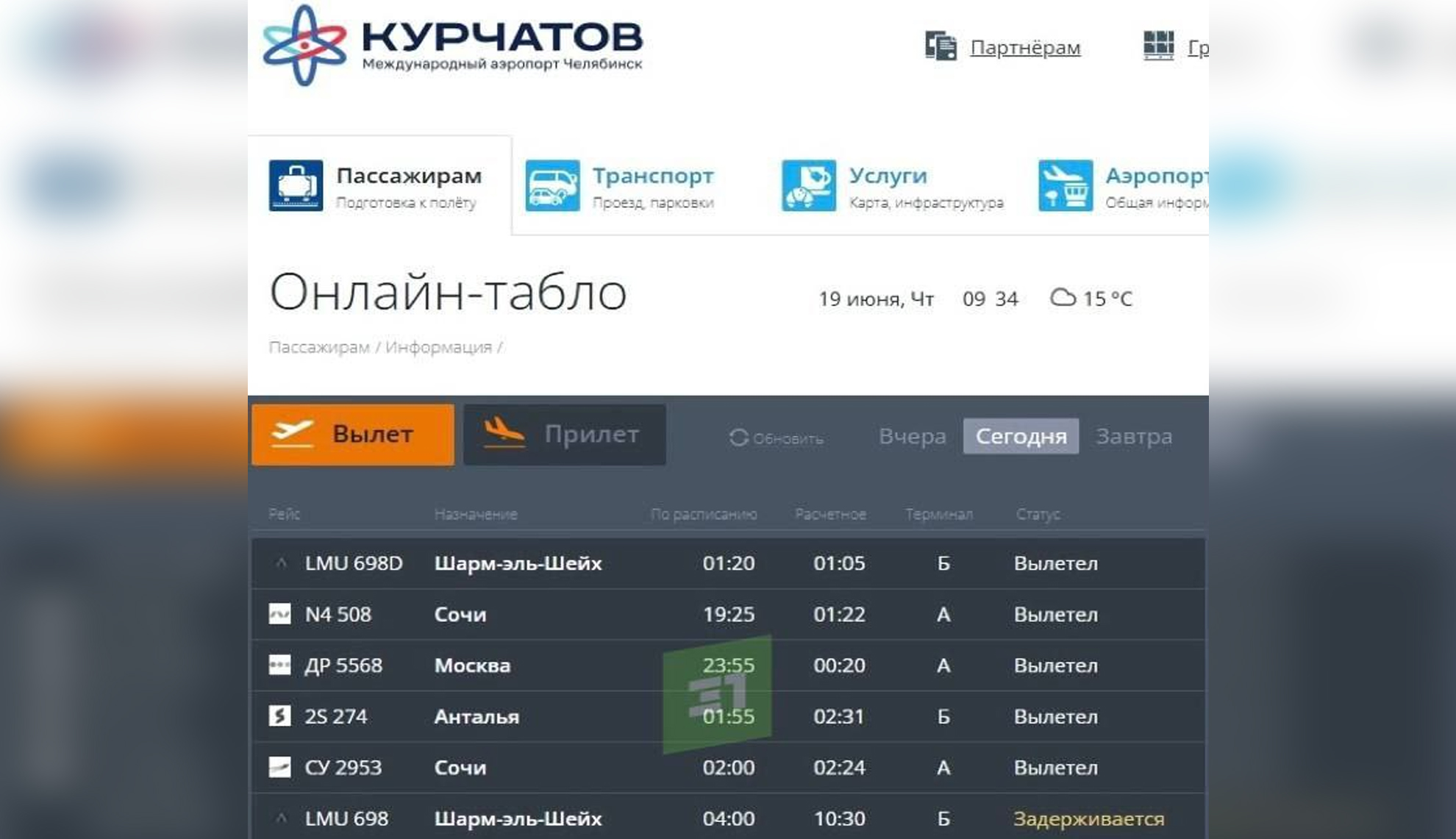Image resolution: width=1456 pixels, height=839 pixels.
Task: Click the airplane tower Аэропорт icon
Action: point(1065,185)
